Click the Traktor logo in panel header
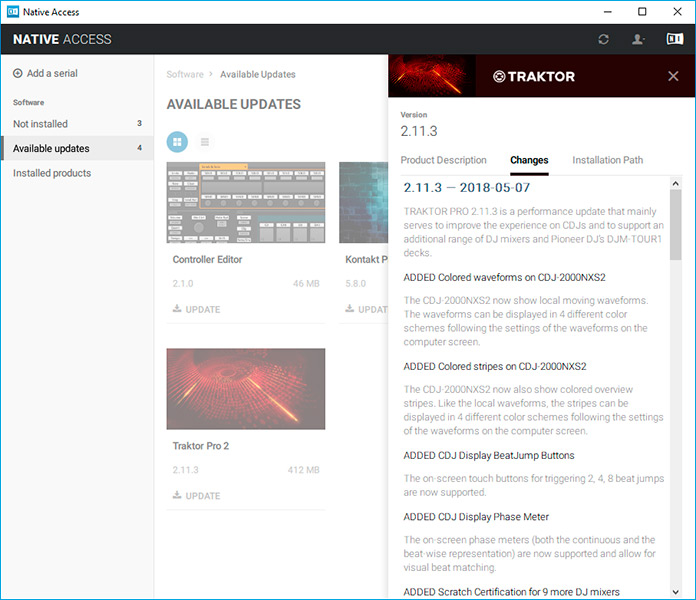Screen dimensions: 696x600 pyautogui.click(x=534, y=76)
